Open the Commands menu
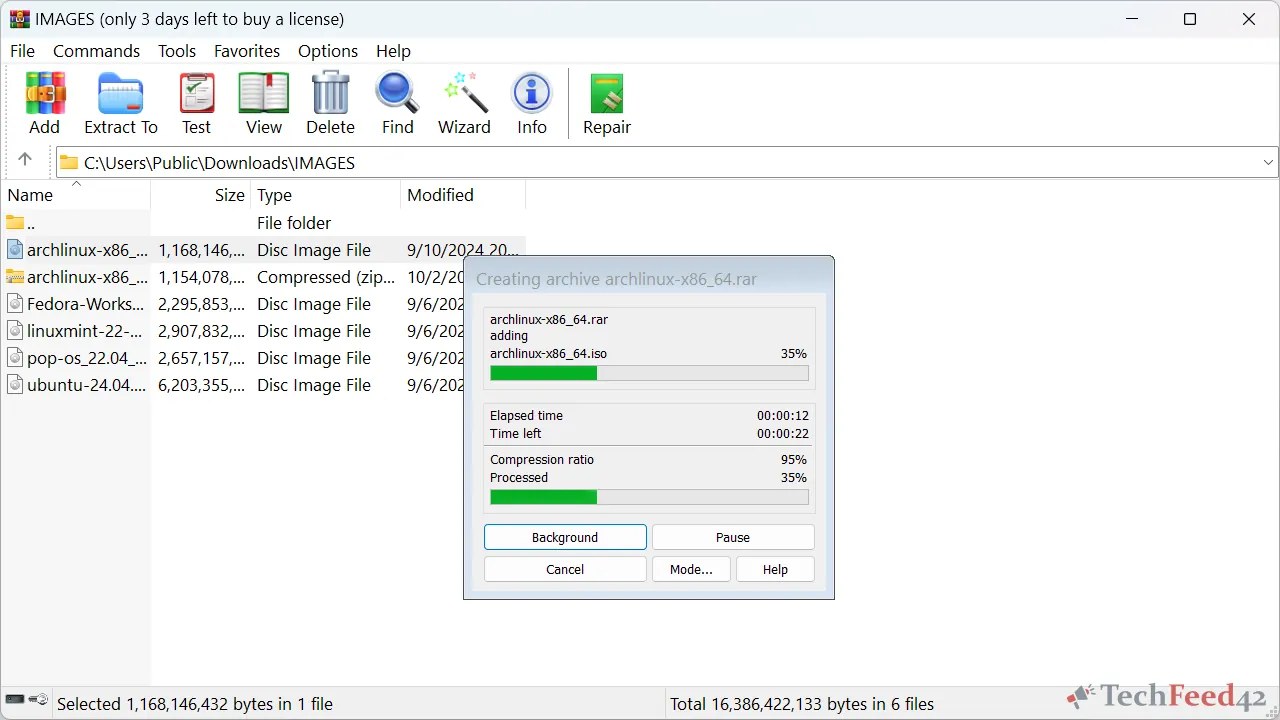Screen dimensions: 1280x720 coord(96,51)
